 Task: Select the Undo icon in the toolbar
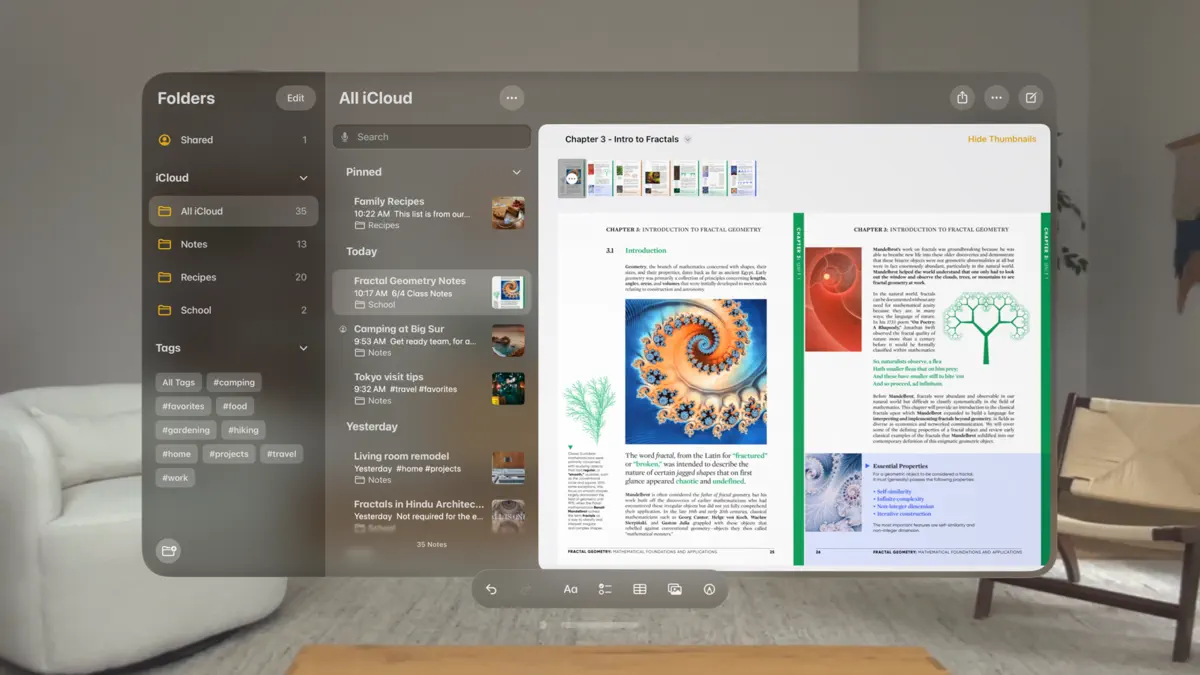point(490,589)
